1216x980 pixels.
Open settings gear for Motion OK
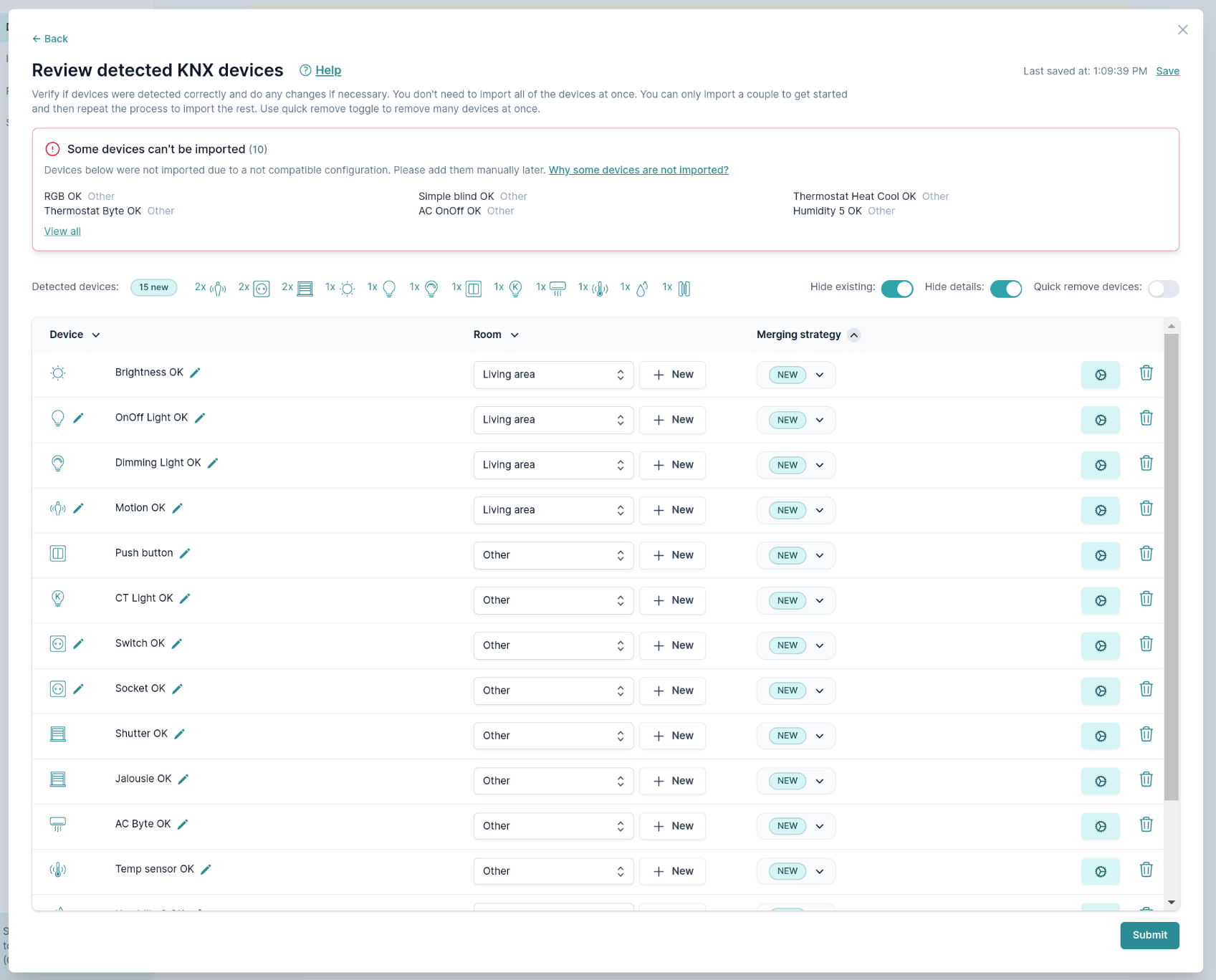click(1100, 510)
